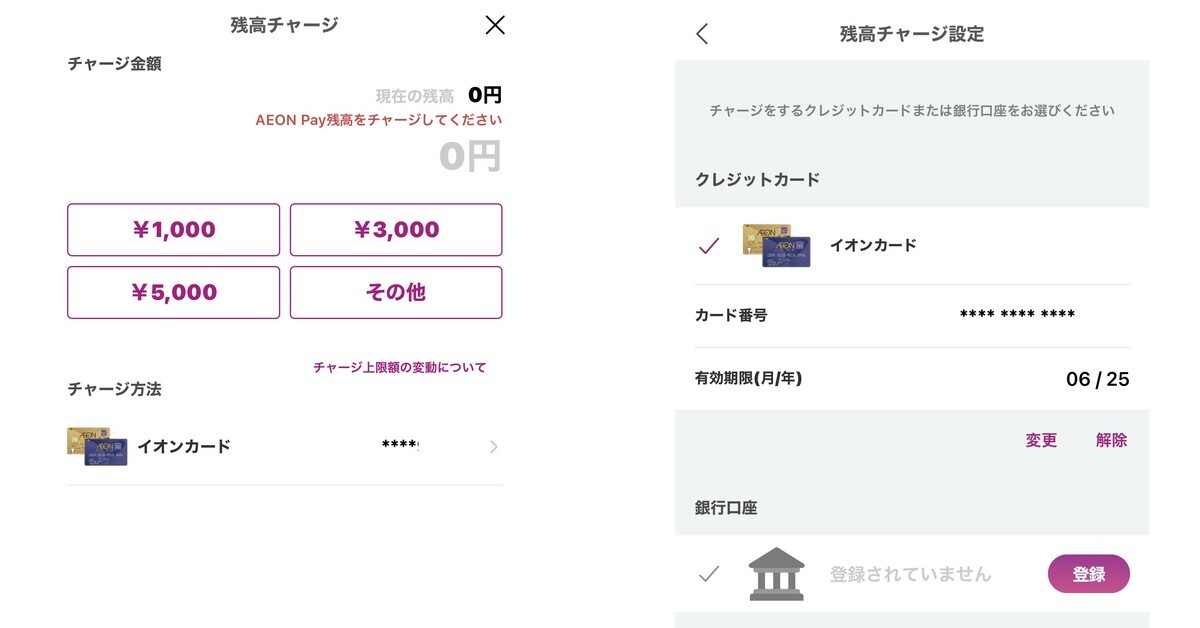Choose the ¥3,000 charge amount
This screenshot has width=1200, height=628.
point(396,230)
